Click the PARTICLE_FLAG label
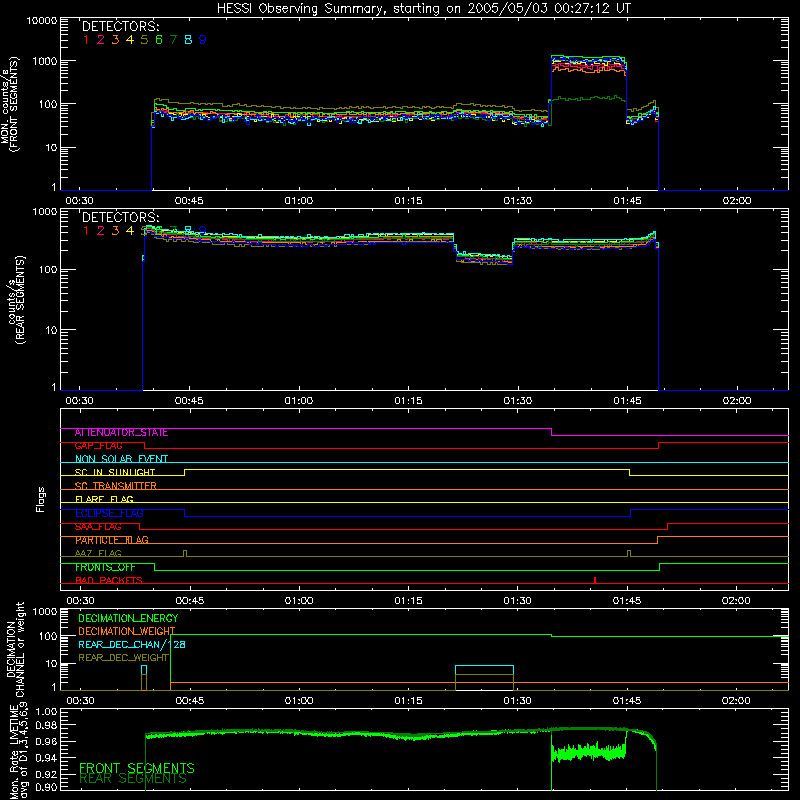 pyautogui.click(x=112, y=540)
